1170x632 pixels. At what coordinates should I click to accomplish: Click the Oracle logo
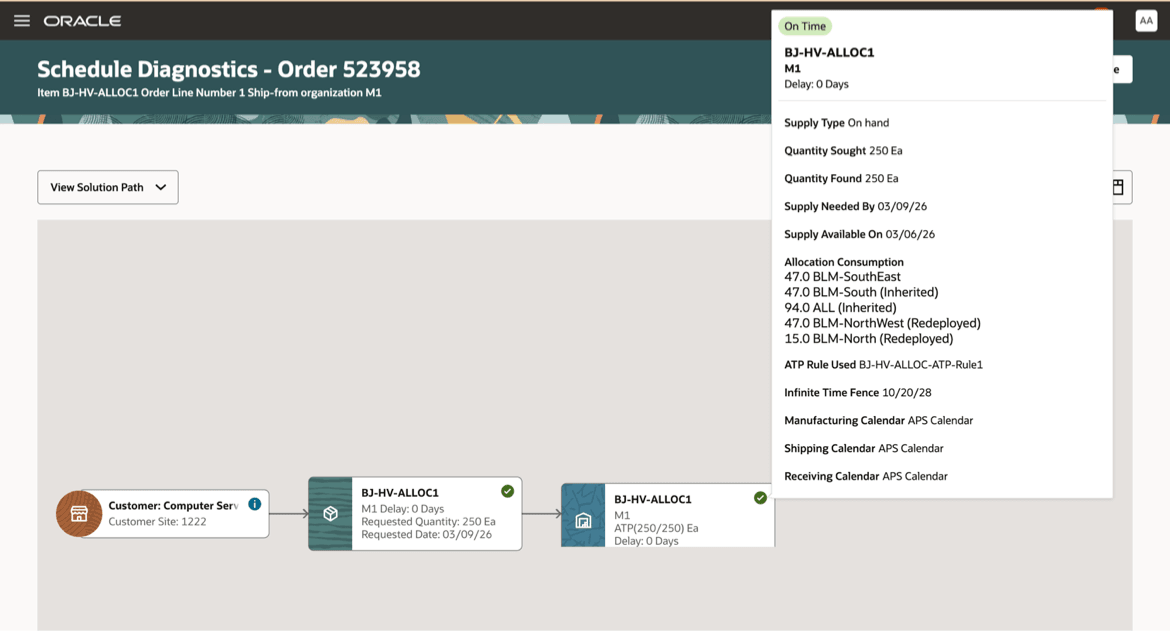pos(82,21)
